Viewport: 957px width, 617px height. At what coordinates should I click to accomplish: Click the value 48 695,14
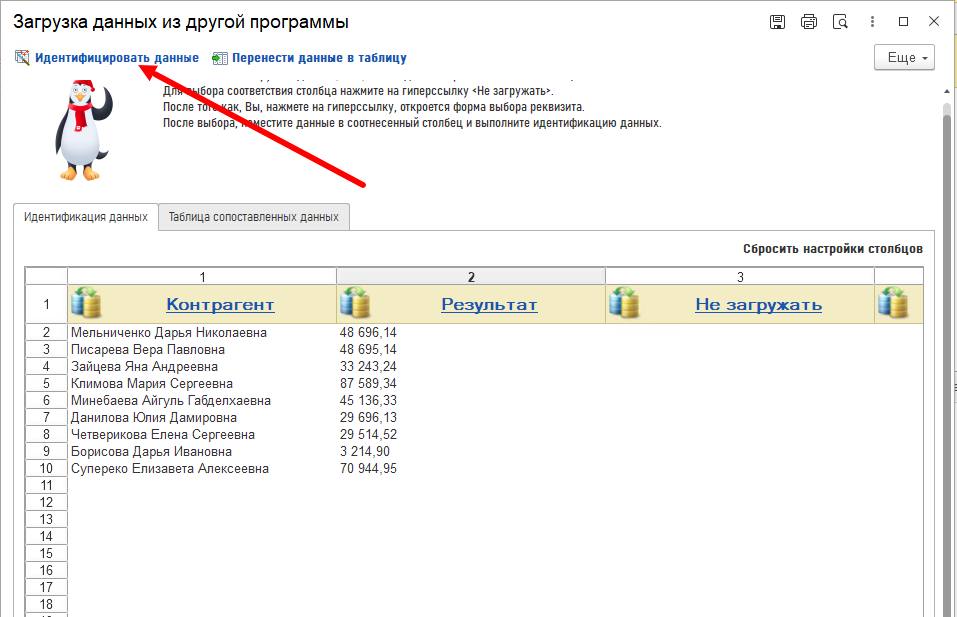[x=368, y=350]
